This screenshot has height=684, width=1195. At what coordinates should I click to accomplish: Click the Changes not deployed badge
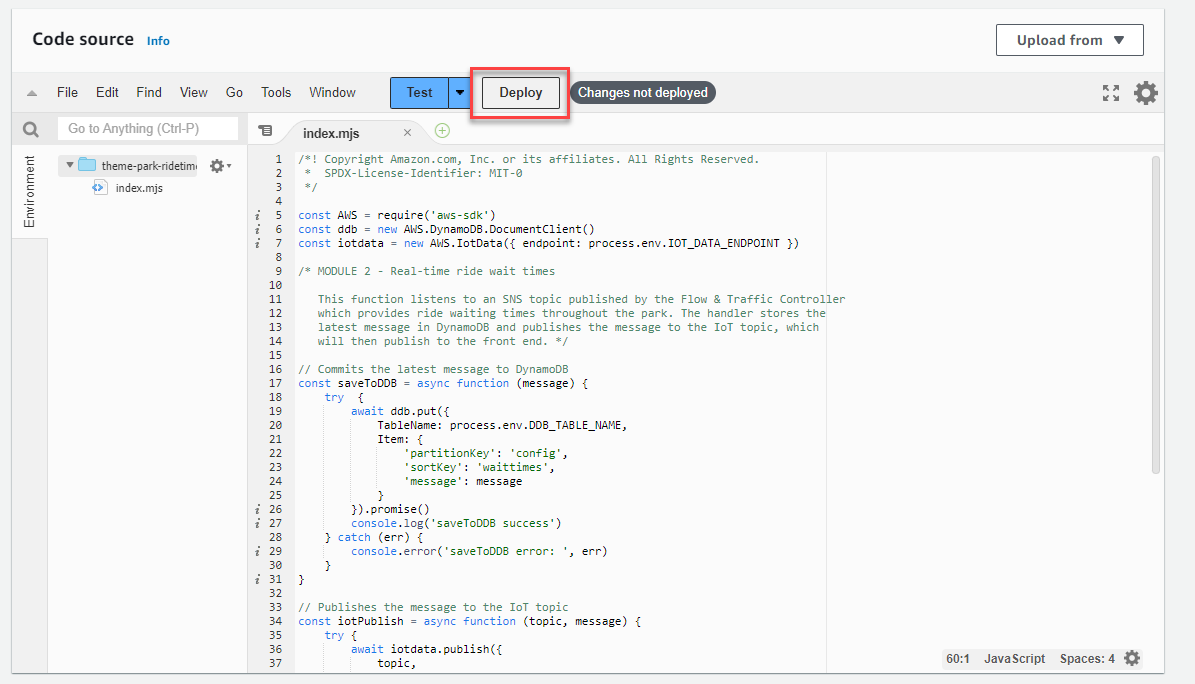click(x=642, y=93)
